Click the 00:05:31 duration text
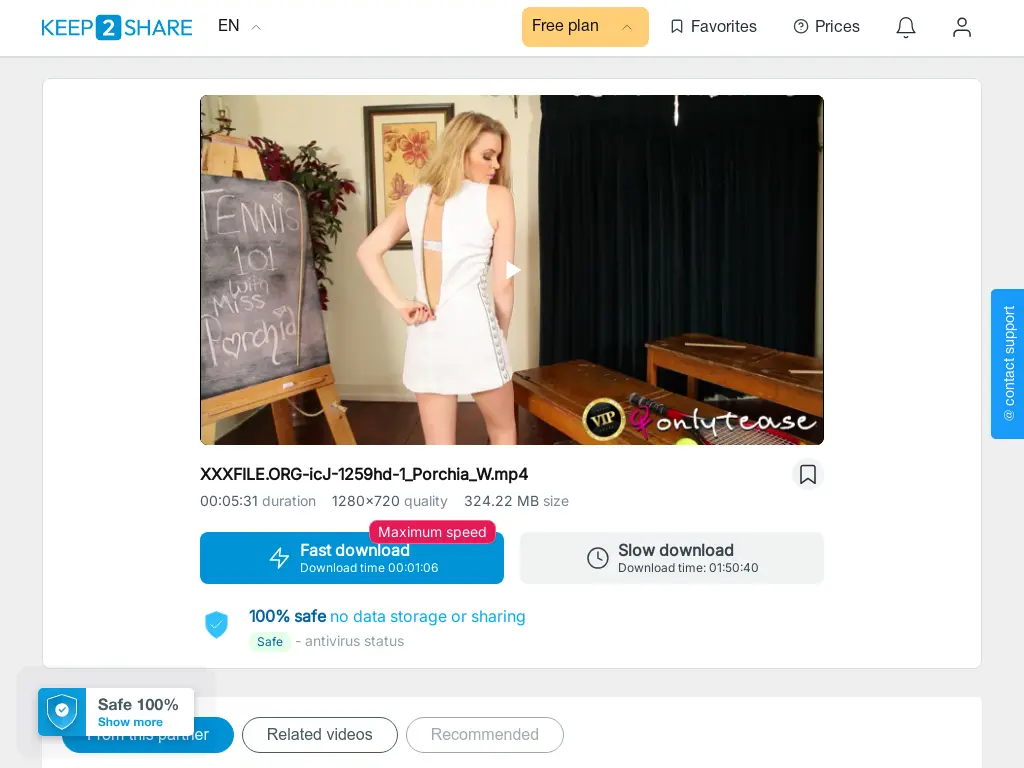This screenshot has height=768, width=1024. (x=258, y=501)
